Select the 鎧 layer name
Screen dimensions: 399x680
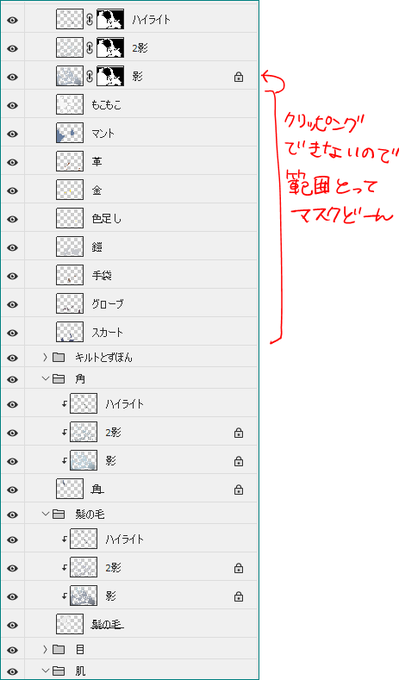[97, 247]
